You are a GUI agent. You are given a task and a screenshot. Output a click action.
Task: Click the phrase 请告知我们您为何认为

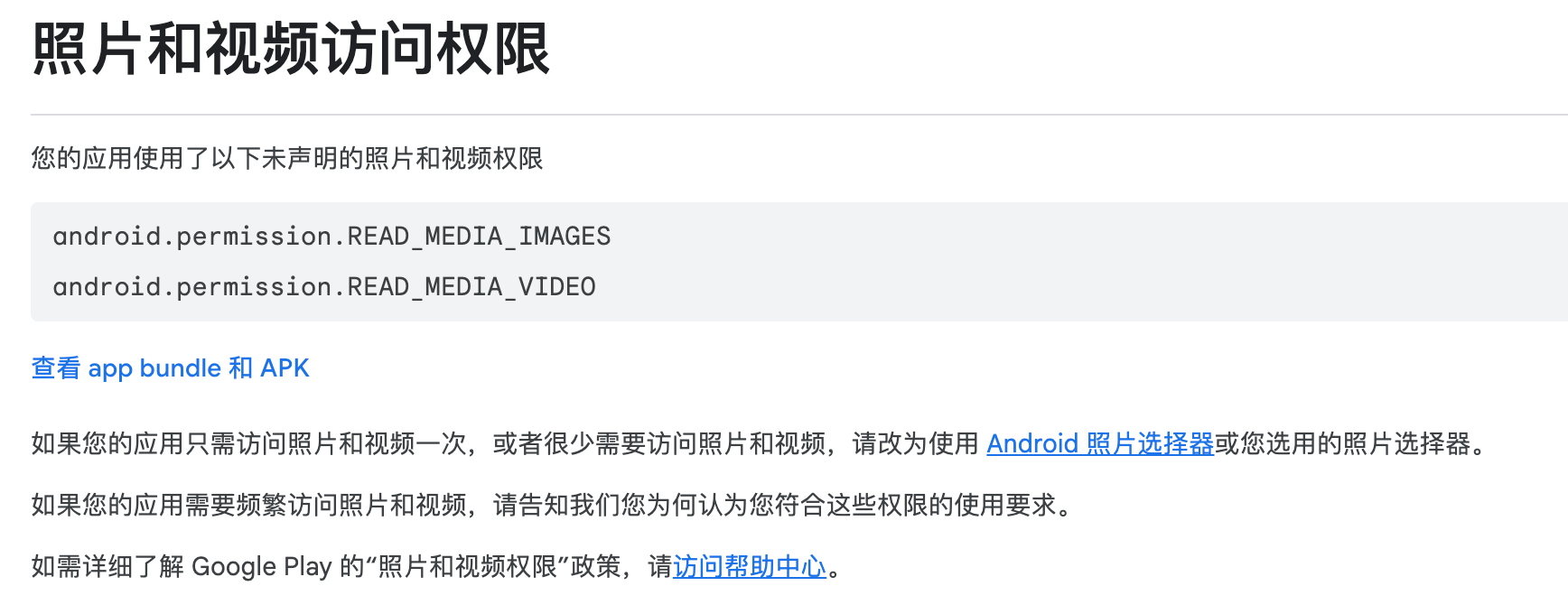pos(621,506)
